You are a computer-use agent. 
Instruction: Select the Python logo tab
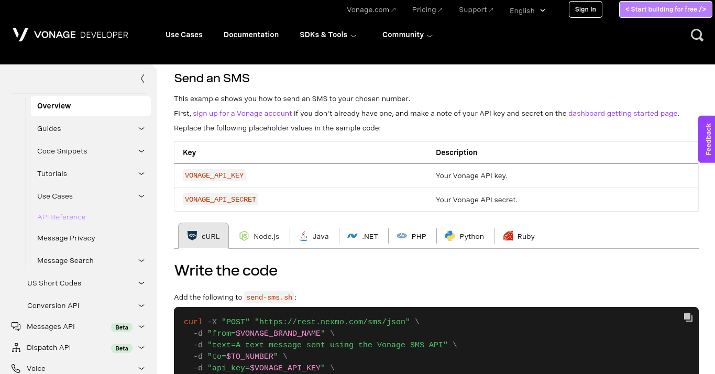(450, 236)
